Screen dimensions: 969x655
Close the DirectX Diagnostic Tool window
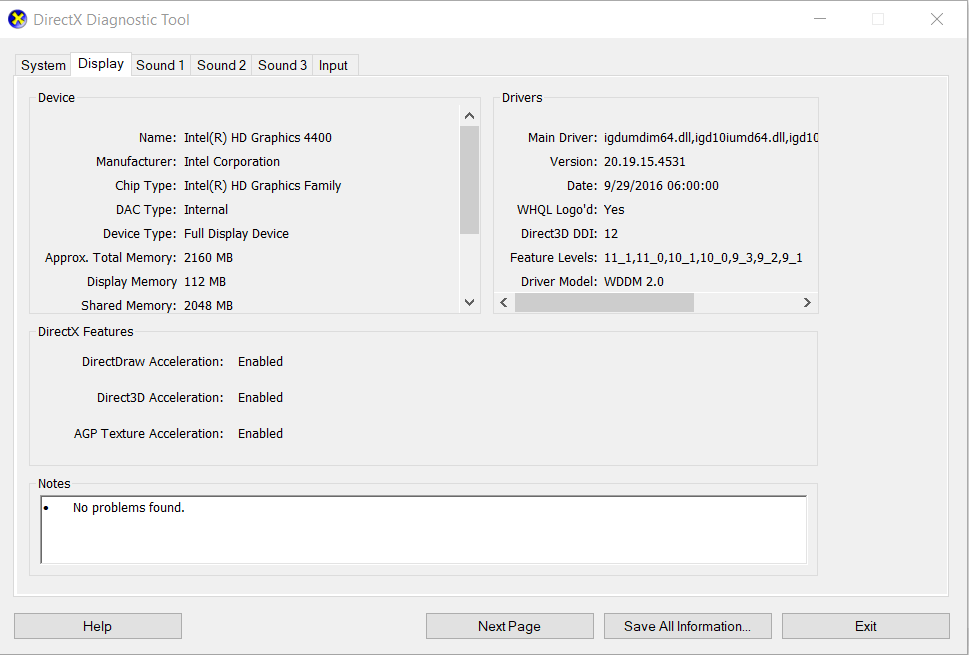point(937,19)
